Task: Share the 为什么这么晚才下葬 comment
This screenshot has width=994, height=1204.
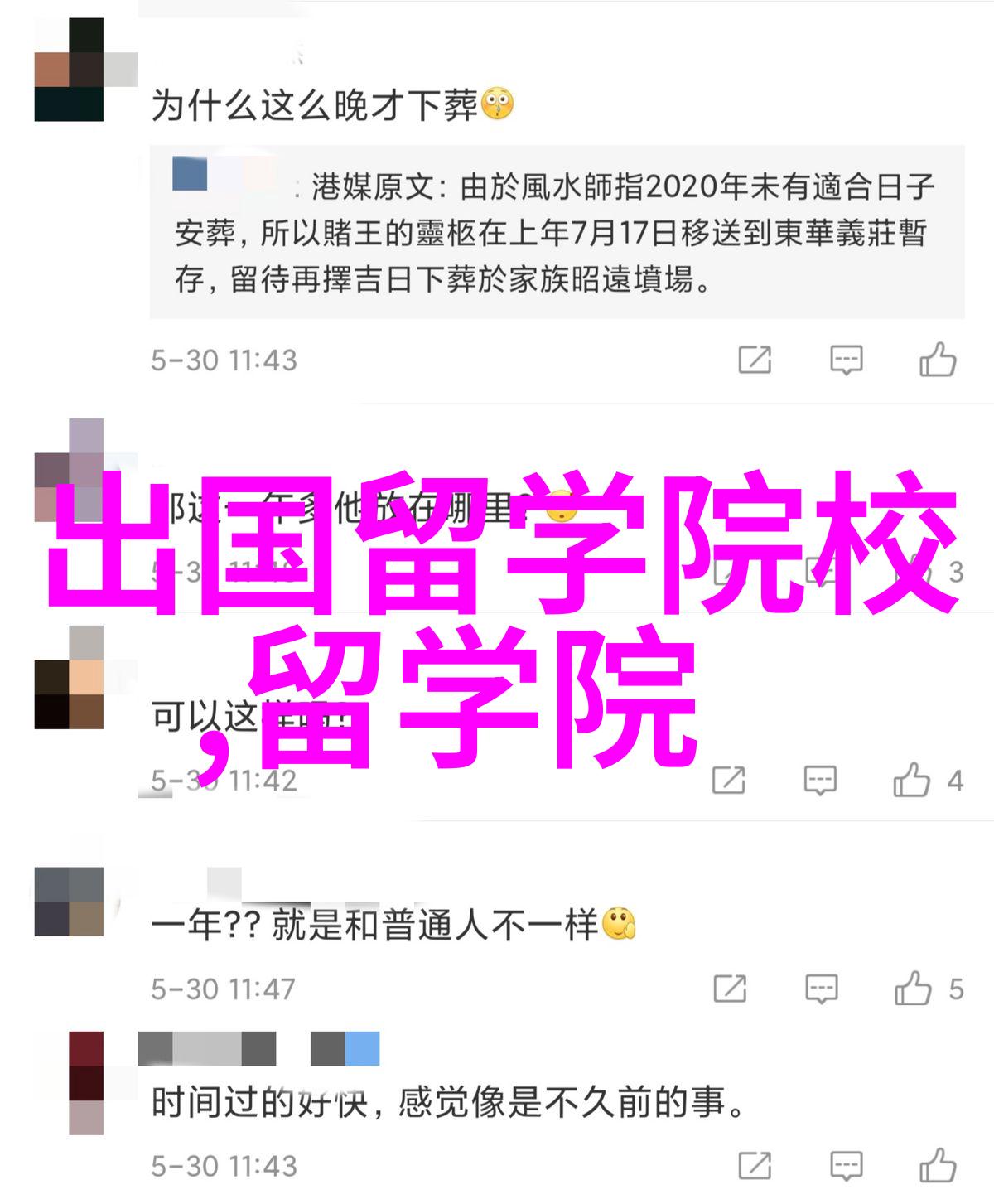Action: point(755,360)
